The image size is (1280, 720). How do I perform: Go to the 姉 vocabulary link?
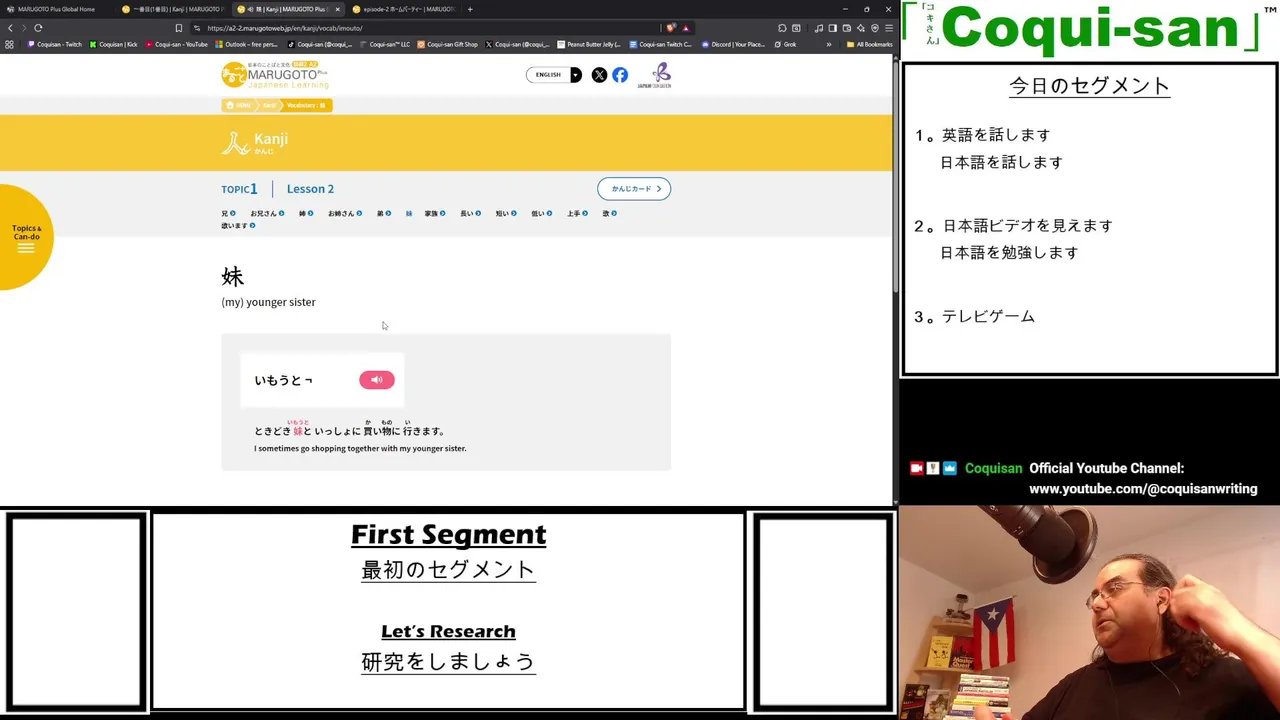tap(306, 213)
